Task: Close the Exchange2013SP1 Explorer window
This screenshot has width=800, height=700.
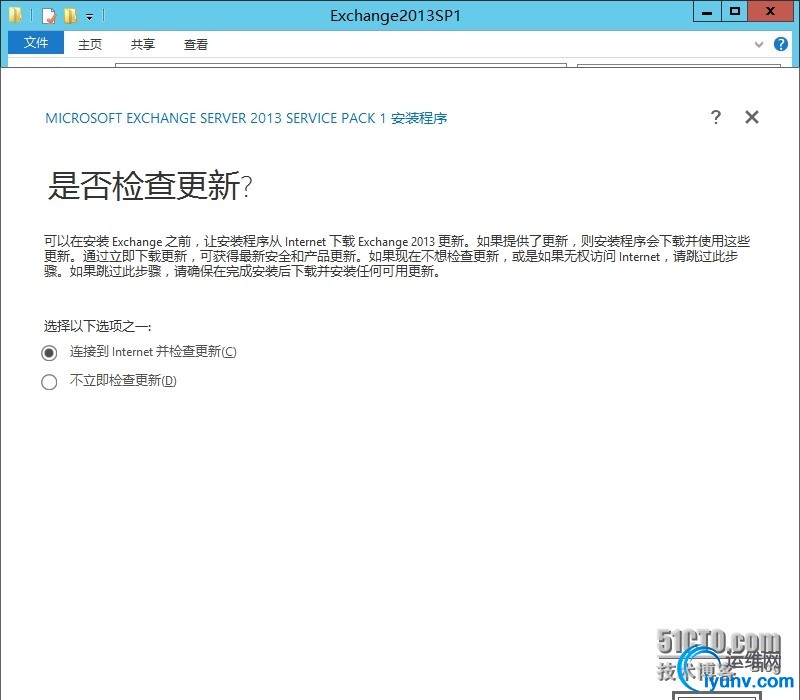Action: tap(770, 11)
